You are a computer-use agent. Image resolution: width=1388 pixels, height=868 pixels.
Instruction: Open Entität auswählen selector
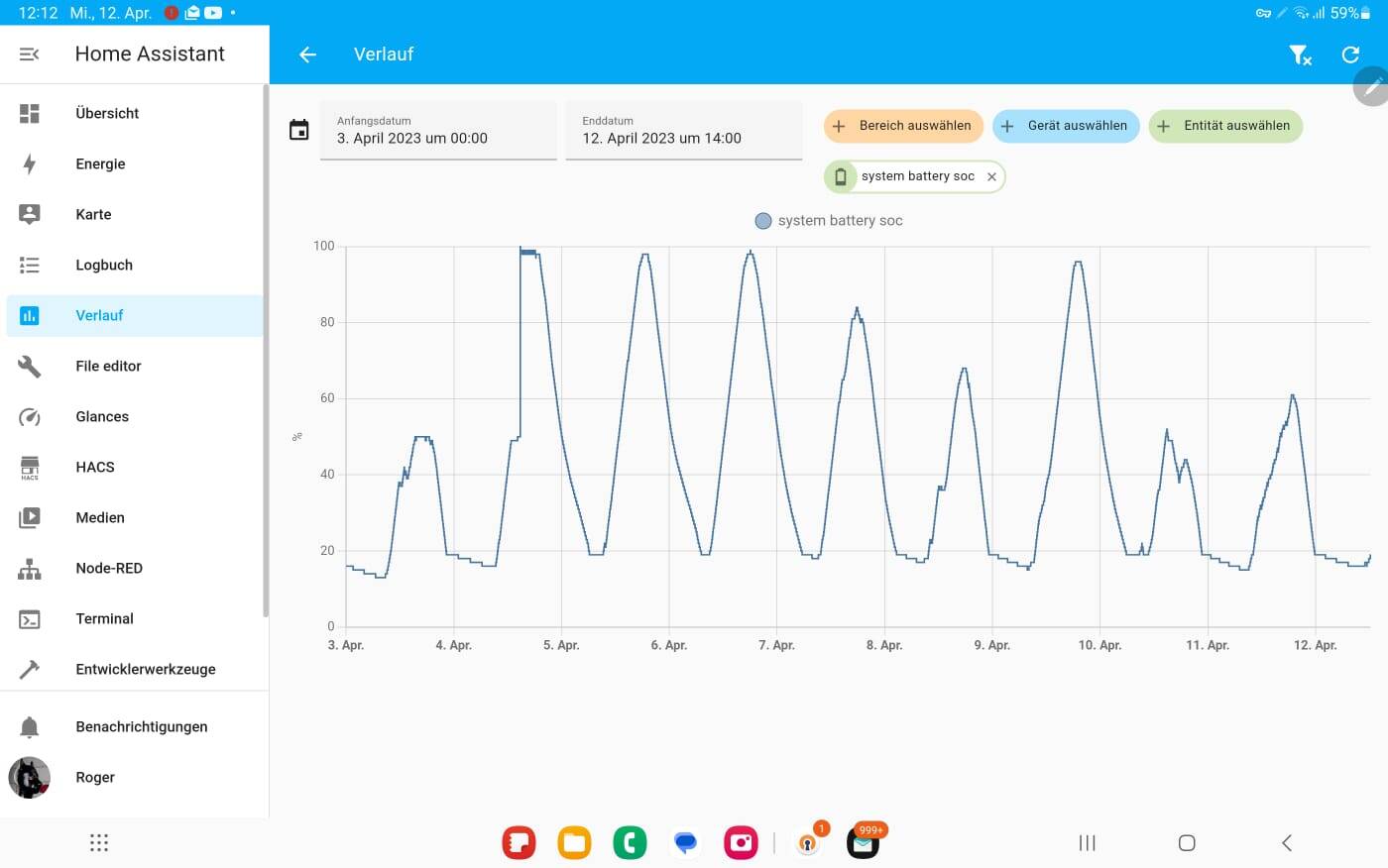[x=1225, y=126]
